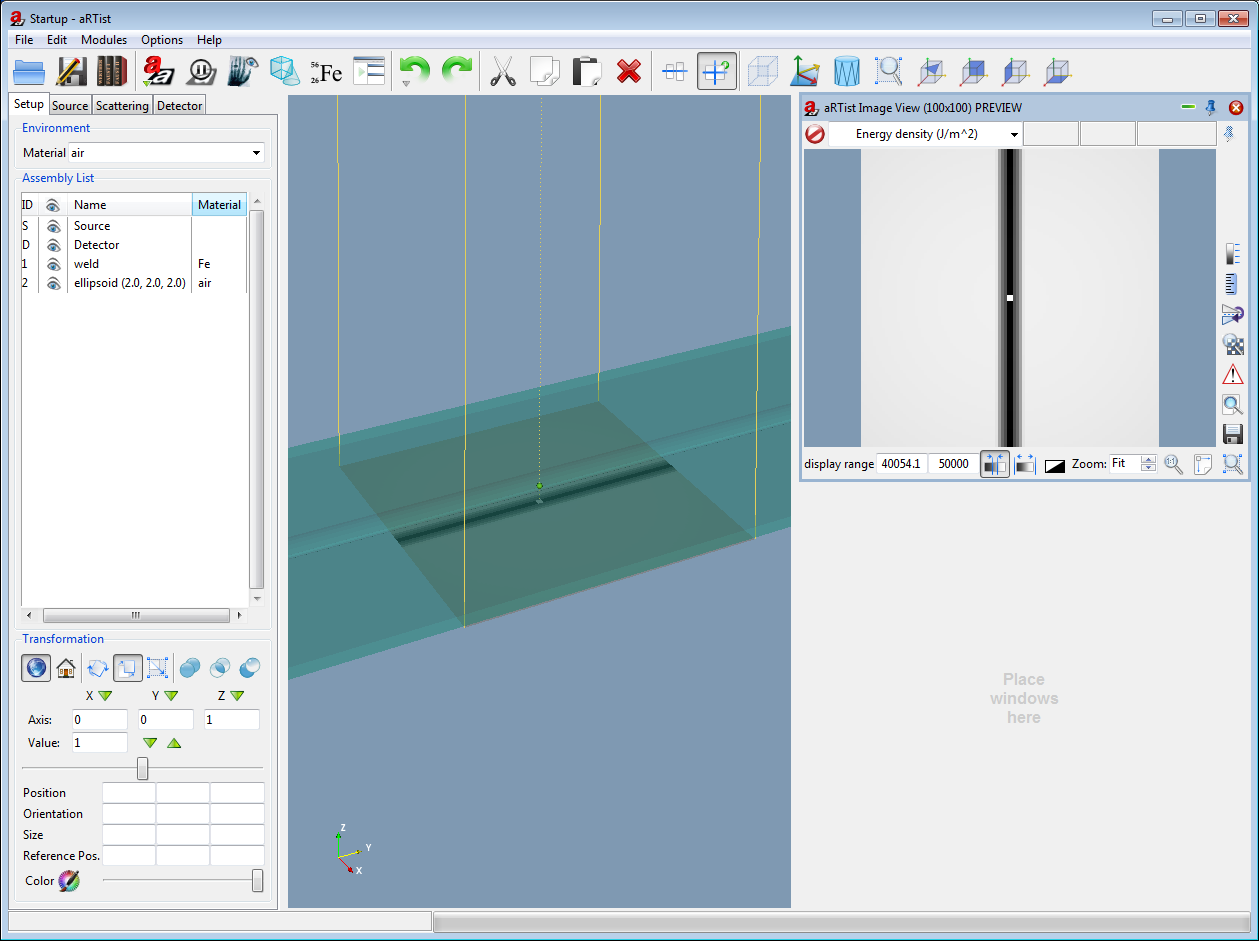The image size is (1259, 941).
Task: Open the Y axis green arrow dropdown
Action: click(x=171, y=696)
